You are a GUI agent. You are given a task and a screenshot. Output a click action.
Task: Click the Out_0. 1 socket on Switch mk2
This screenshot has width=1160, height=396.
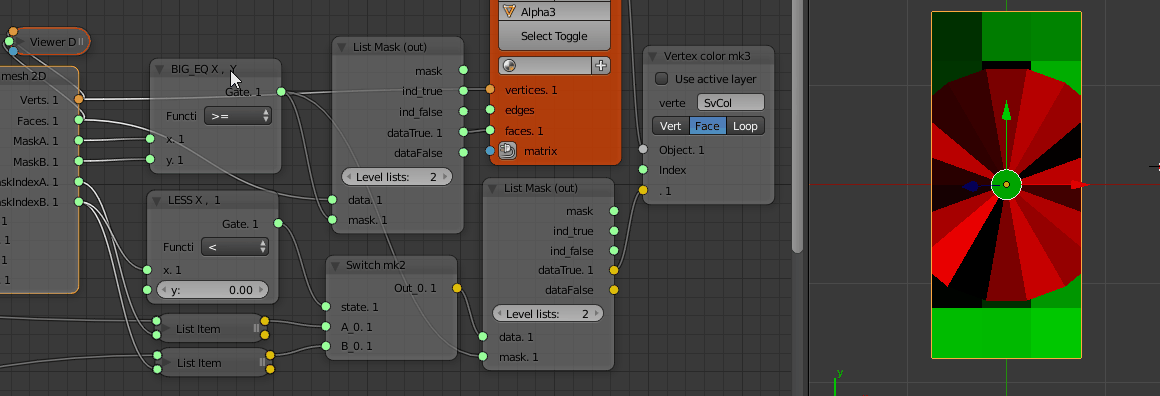(456, 288)
